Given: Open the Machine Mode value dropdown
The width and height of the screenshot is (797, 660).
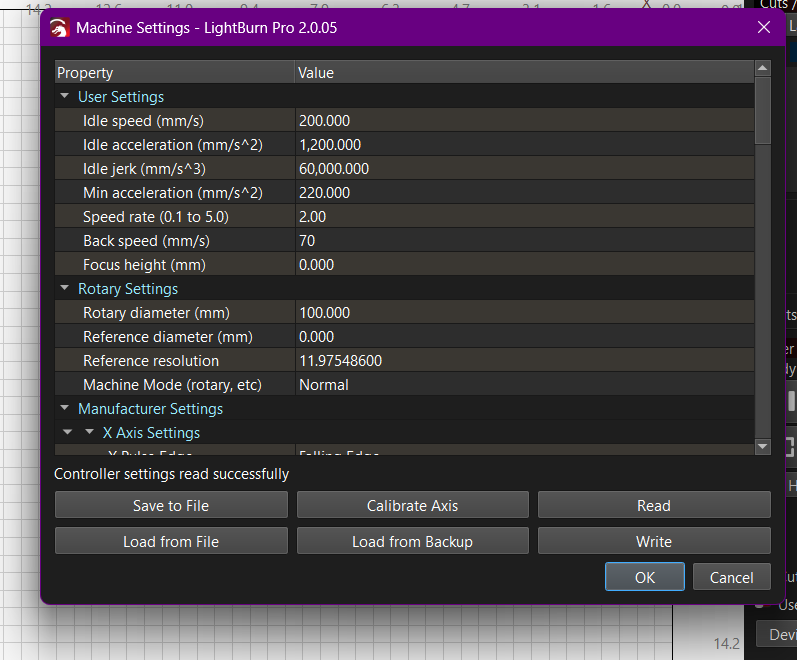Looking at the screenshot, I should tap(523, 385).
